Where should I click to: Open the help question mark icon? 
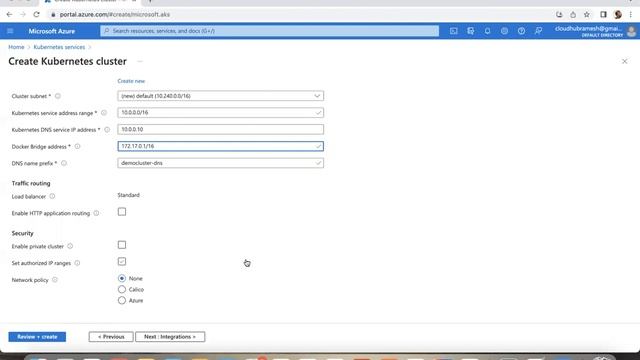point(521,31)
